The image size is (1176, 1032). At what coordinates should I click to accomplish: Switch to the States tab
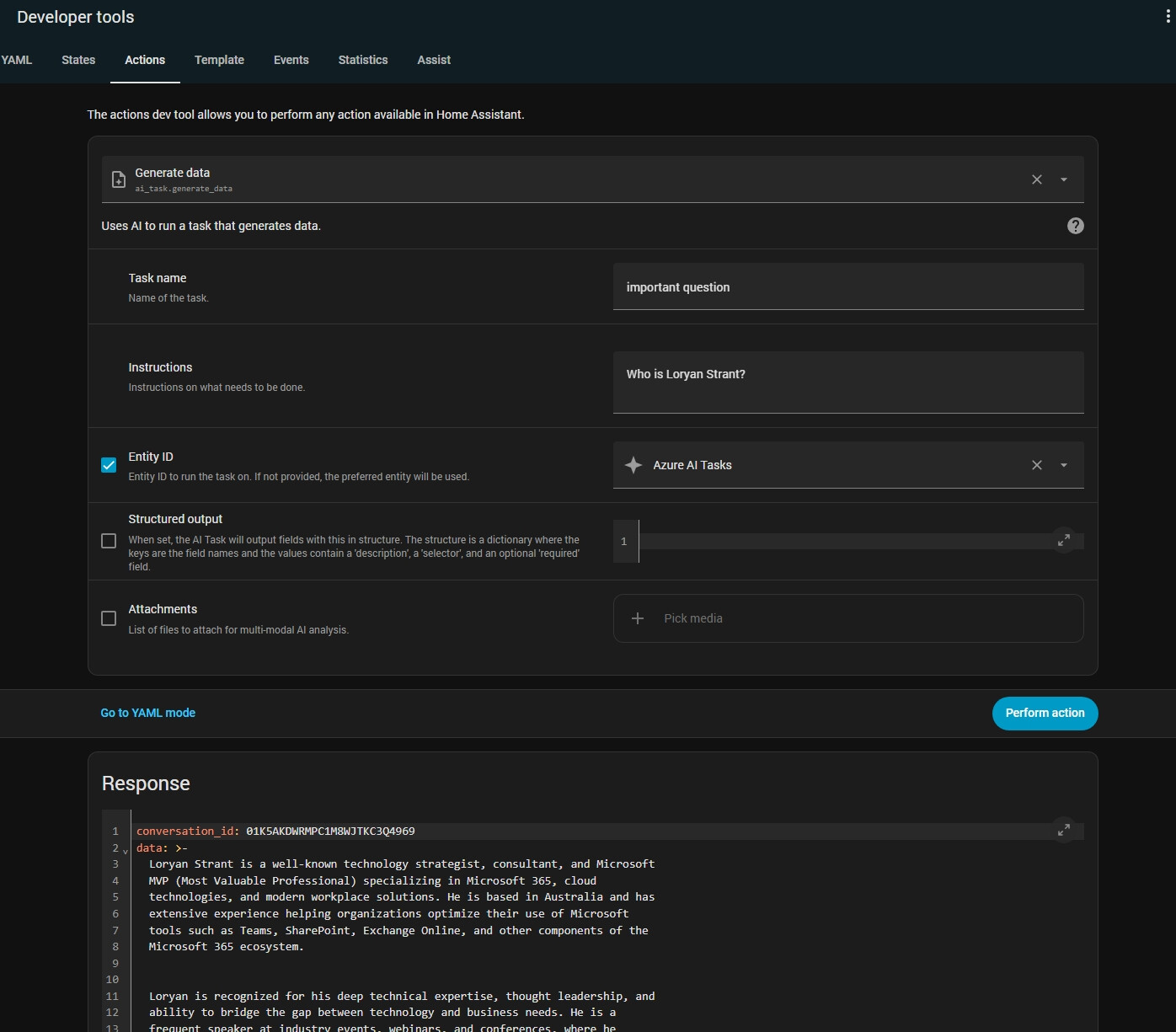point(78,60)
